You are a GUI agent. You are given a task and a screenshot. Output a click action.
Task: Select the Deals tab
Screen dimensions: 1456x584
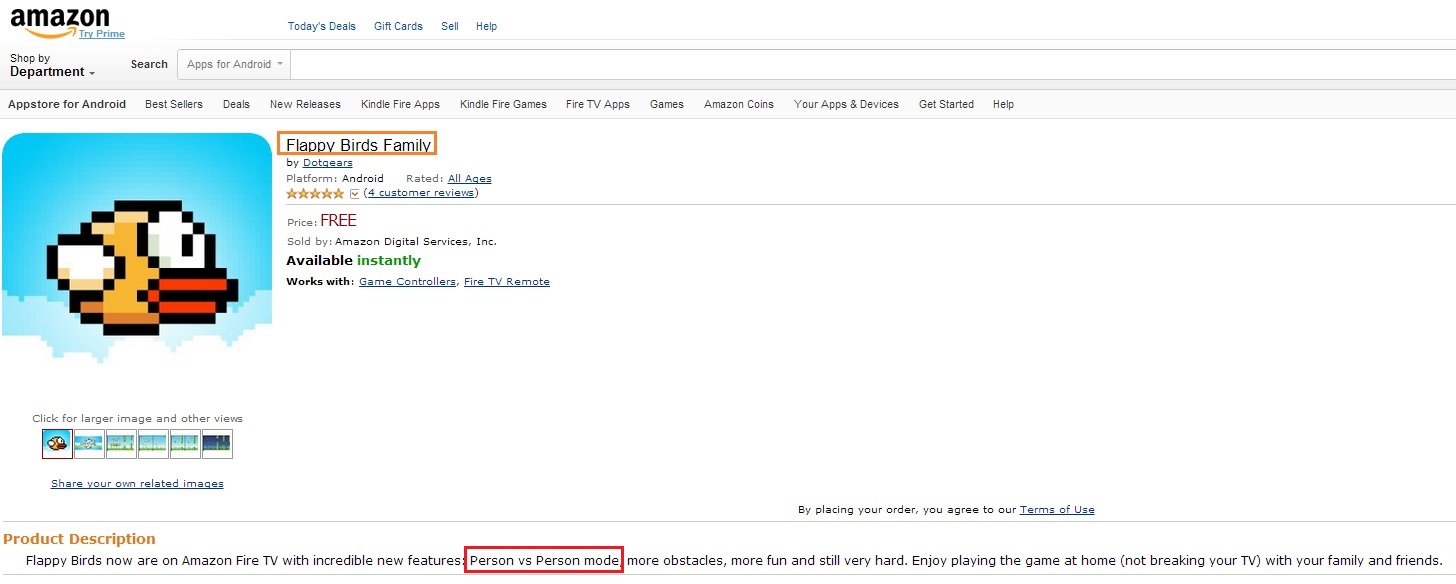coord(236,104)
